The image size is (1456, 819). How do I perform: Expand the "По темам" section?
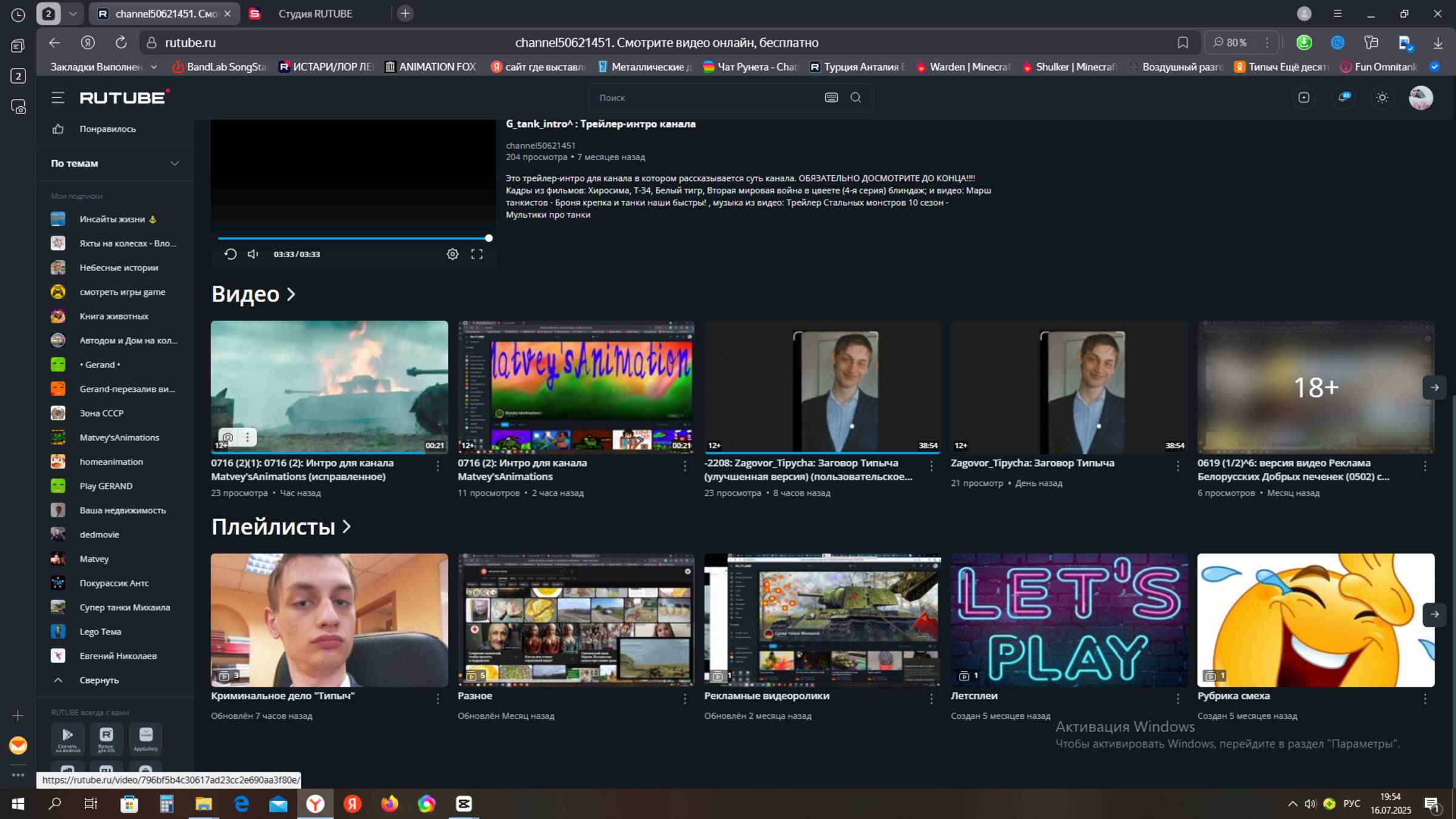pyautogui.click(x=175, y=163)
